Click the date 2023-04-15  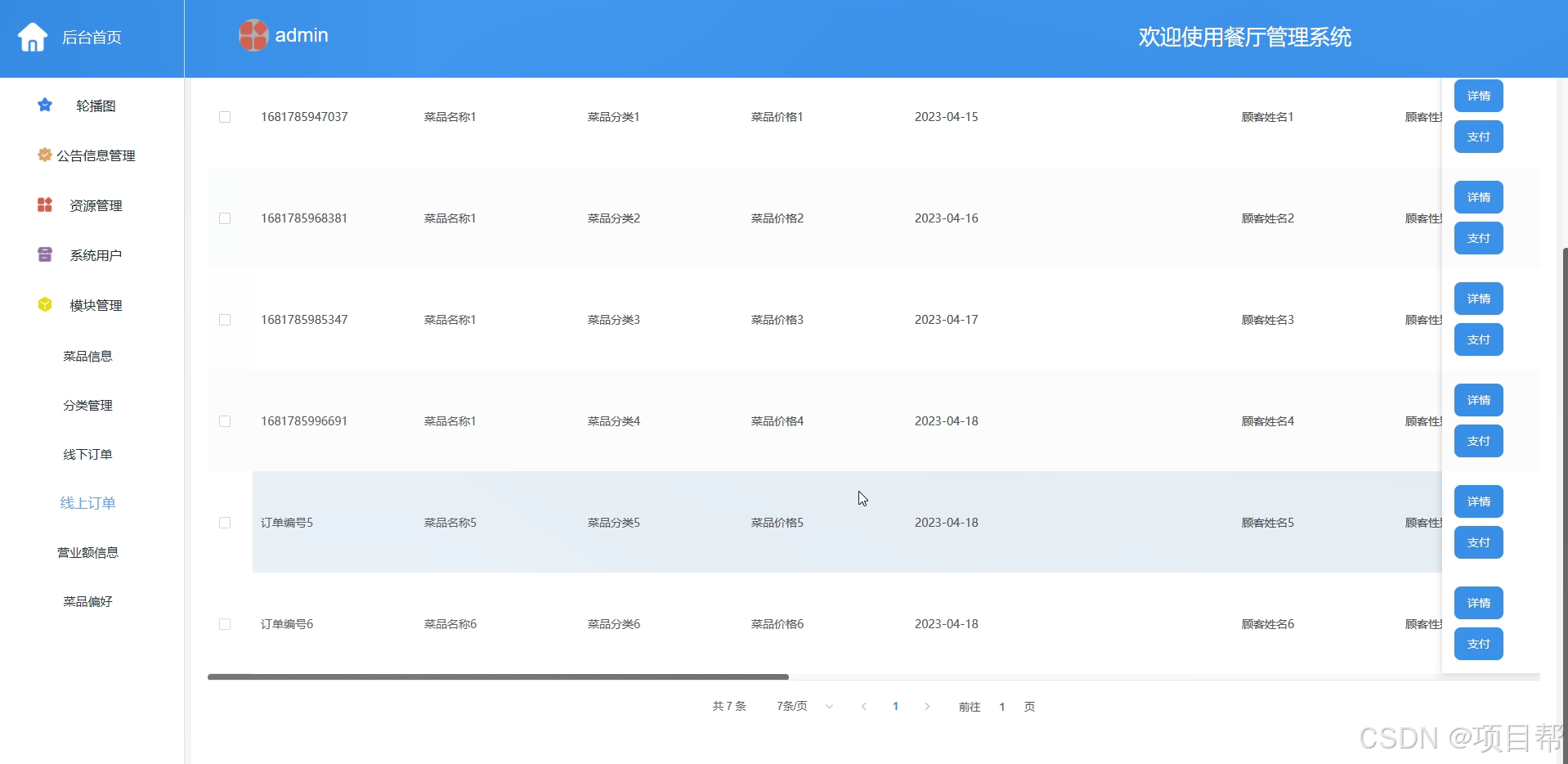[947, 117]
